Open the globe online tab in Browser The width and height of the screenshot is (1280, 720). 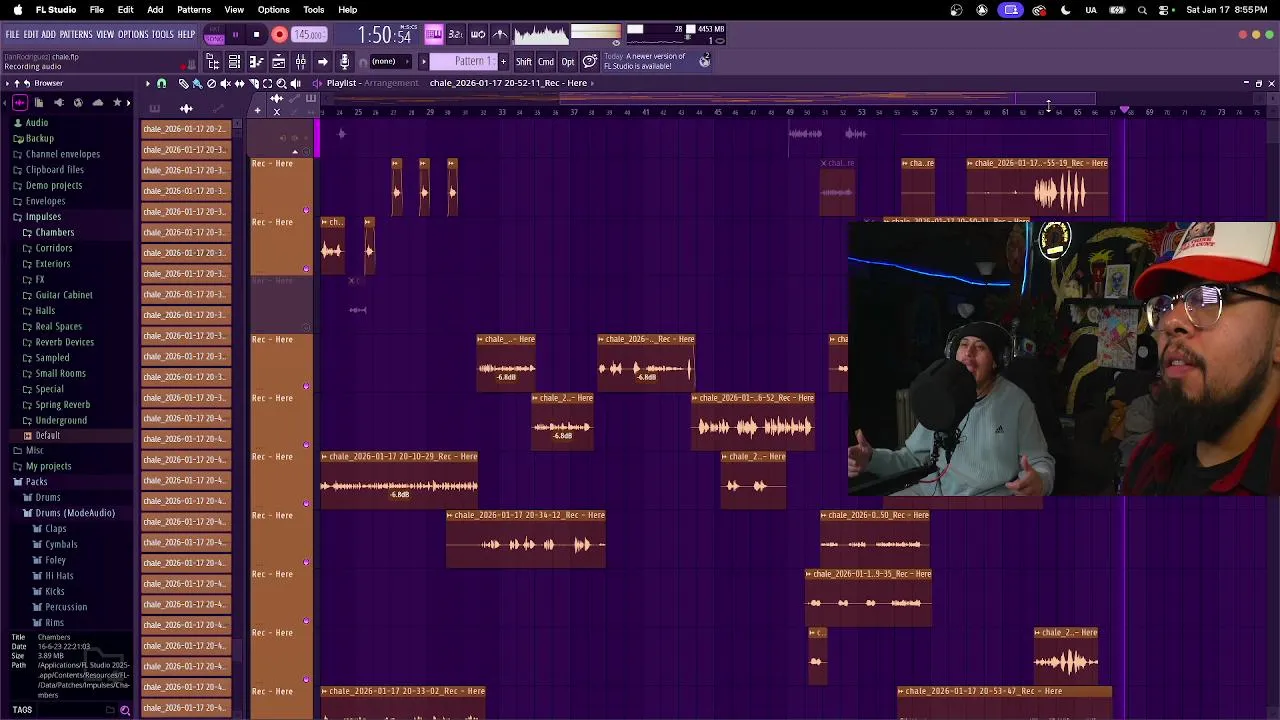click(x=78, y=102)
